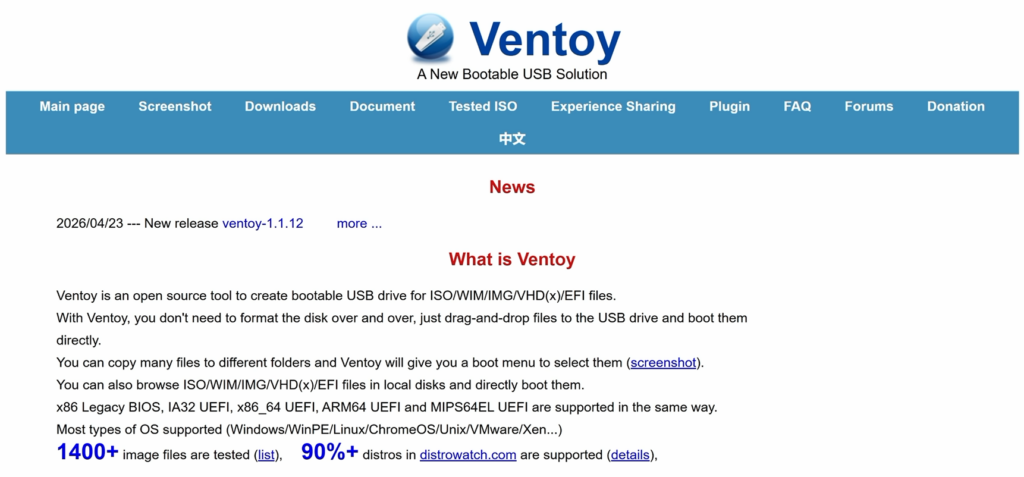Viewport: 1024px width, 477px height.
Task: View the Tested ISO page
Action: 483,107
